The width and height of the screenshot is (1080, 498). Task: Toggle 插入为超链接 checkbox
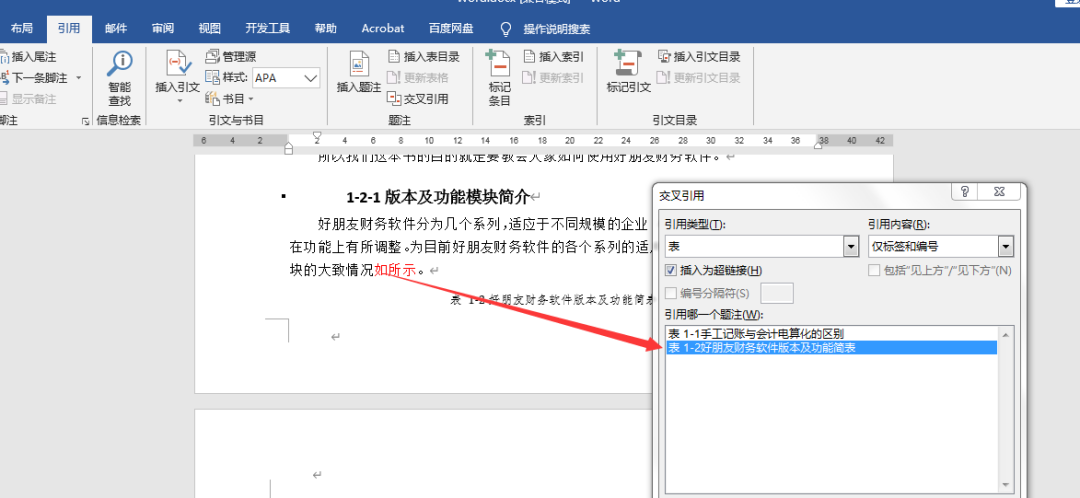[x=671, y=271]
